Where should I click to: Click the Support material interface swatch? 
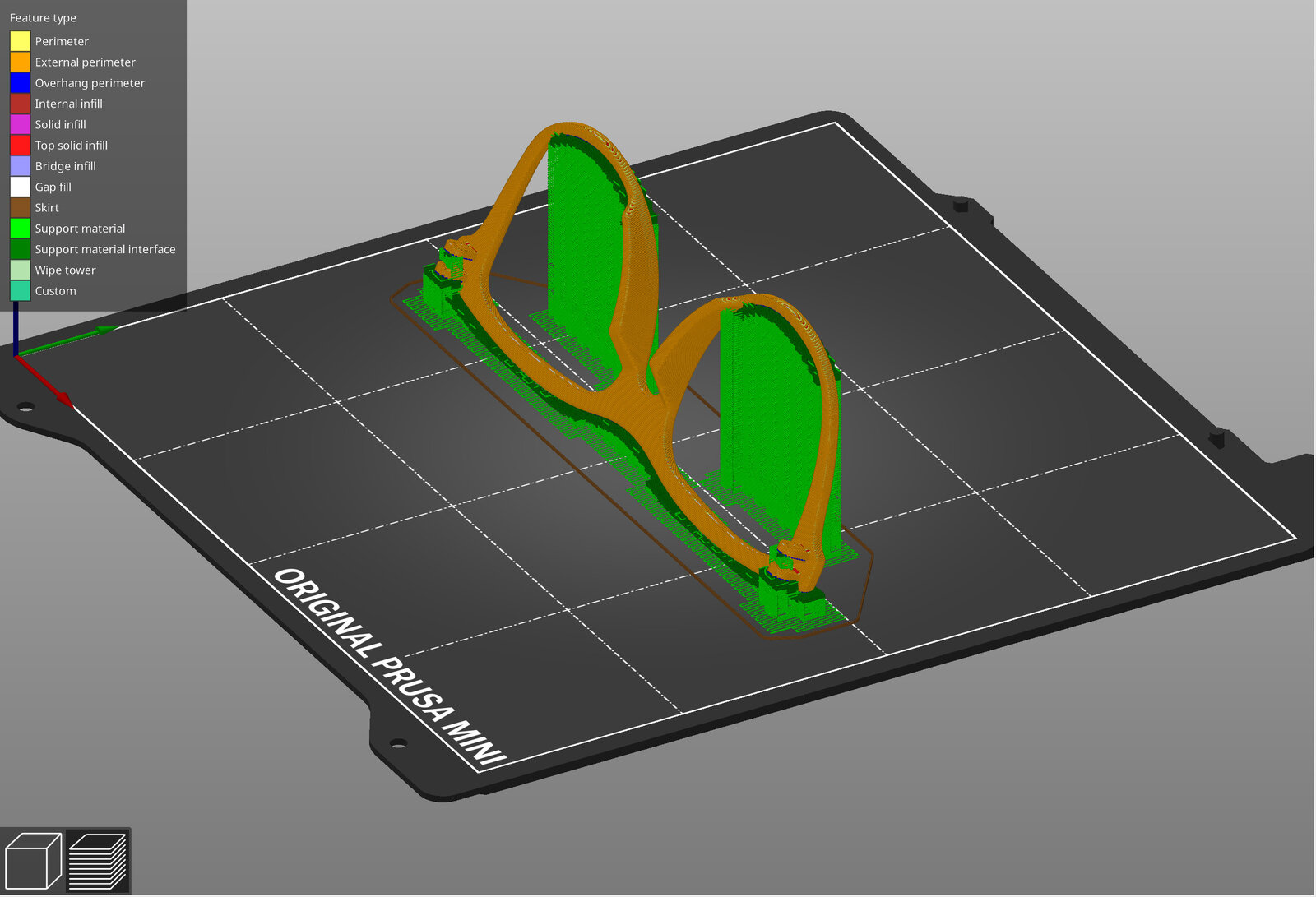point(21,249)
